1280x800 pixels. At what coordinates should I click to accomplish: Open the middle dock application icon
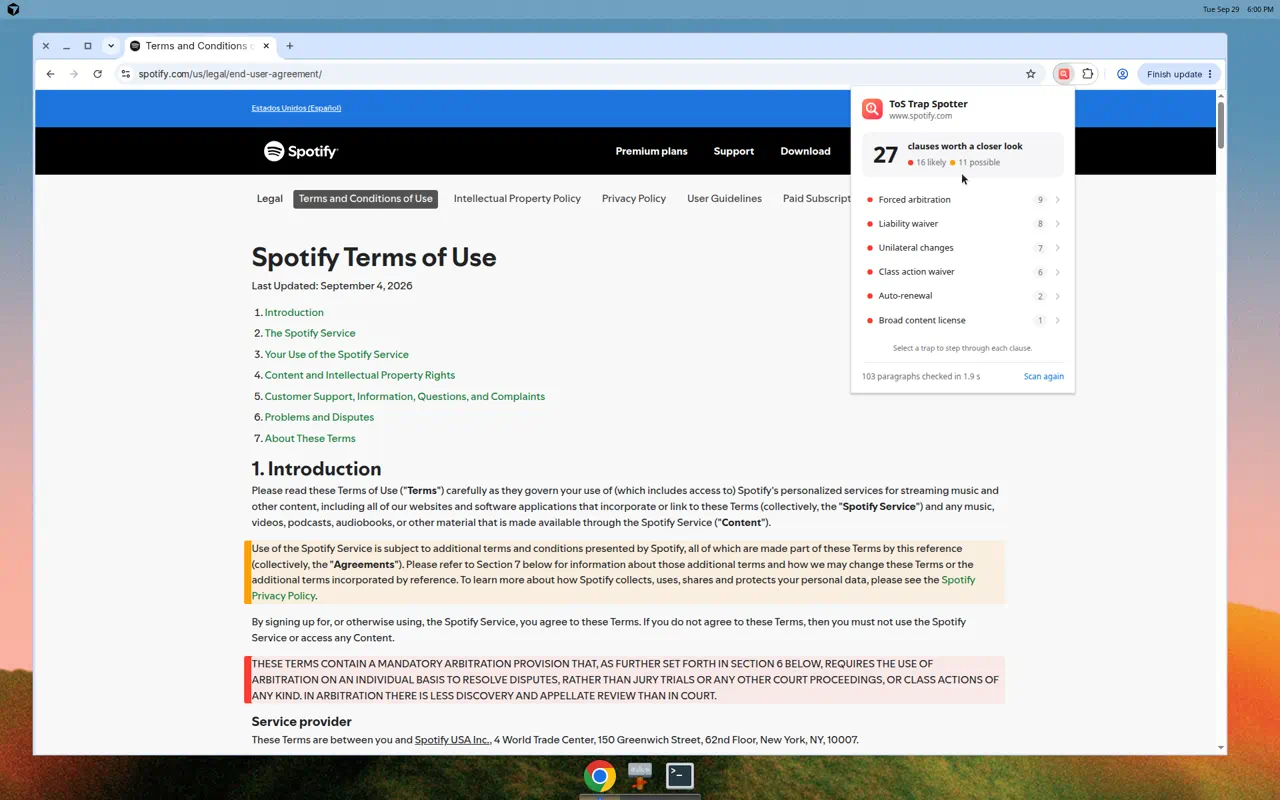(x=640, y=776)
